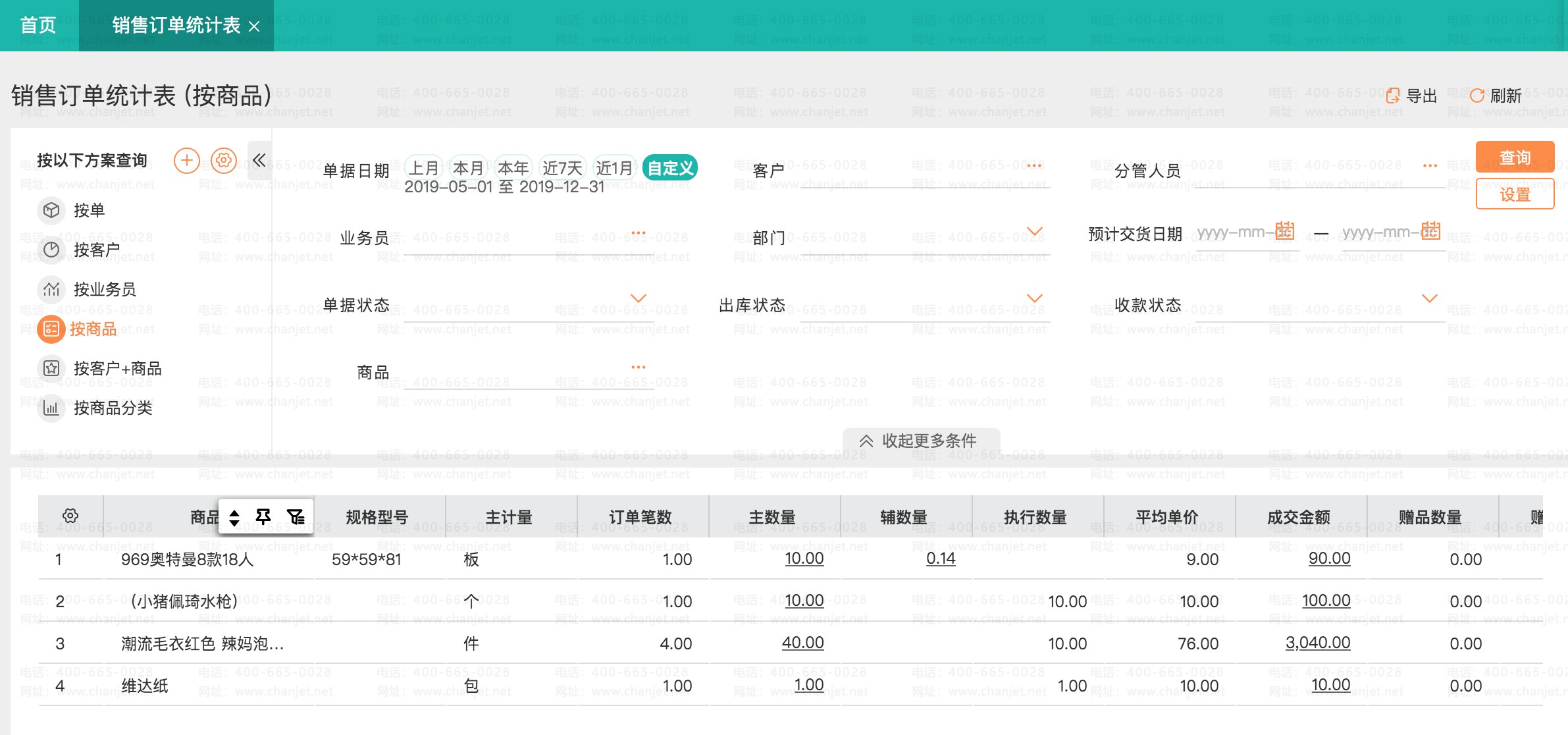This screenshot has width=1568, height=735.
Task: Select 本年 date range
Action: point(513,168)
